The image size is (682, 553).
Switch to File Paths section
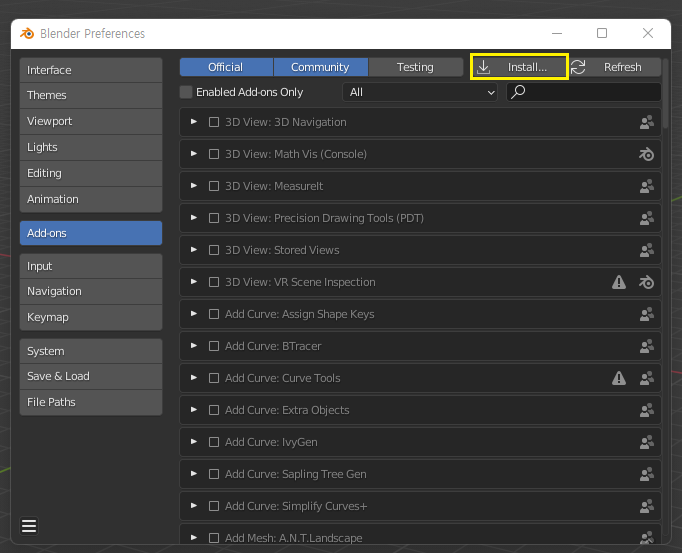click(x=91, y=402)
